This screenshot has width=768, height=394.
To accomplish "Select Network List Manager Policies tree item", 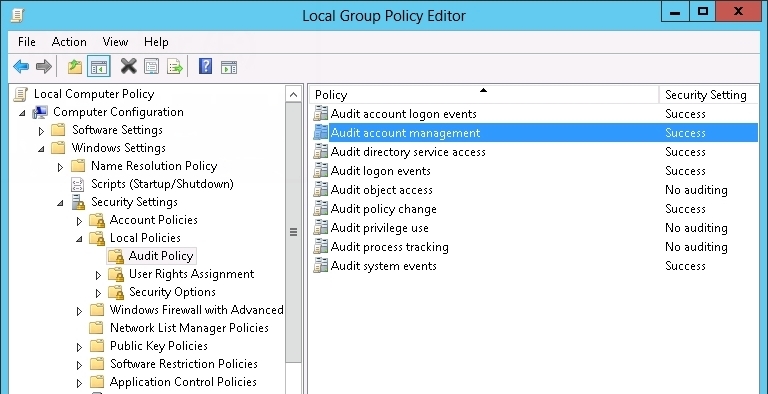I will coord(189,328).
